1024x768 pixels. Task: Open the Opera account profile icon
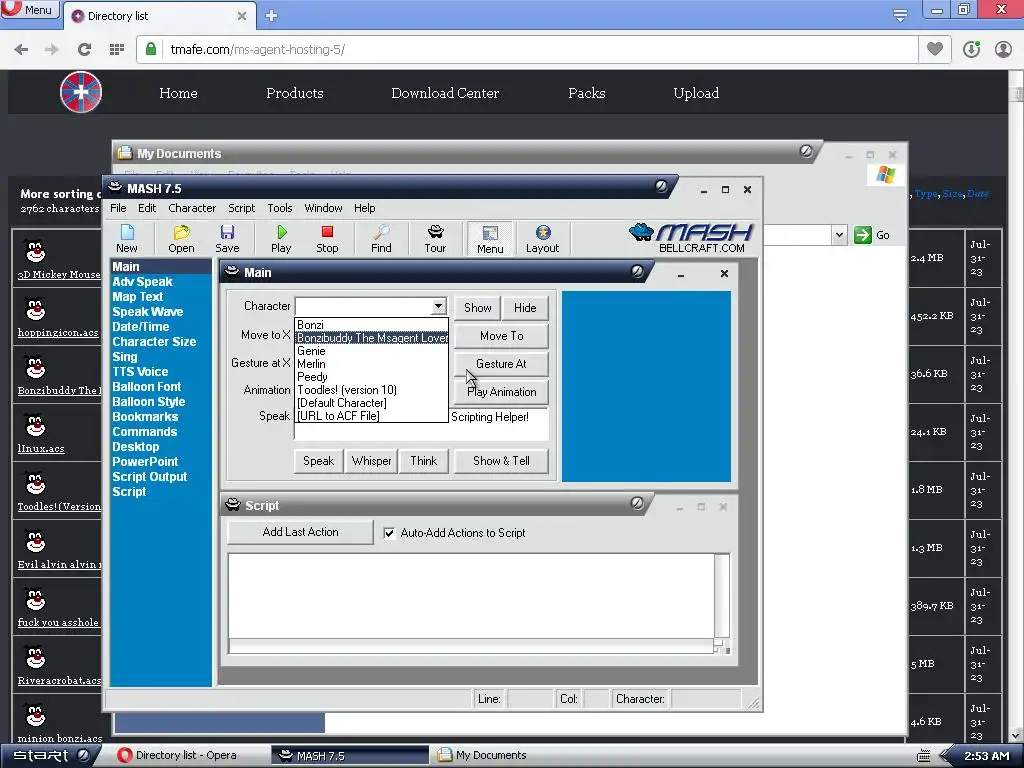1003,49
